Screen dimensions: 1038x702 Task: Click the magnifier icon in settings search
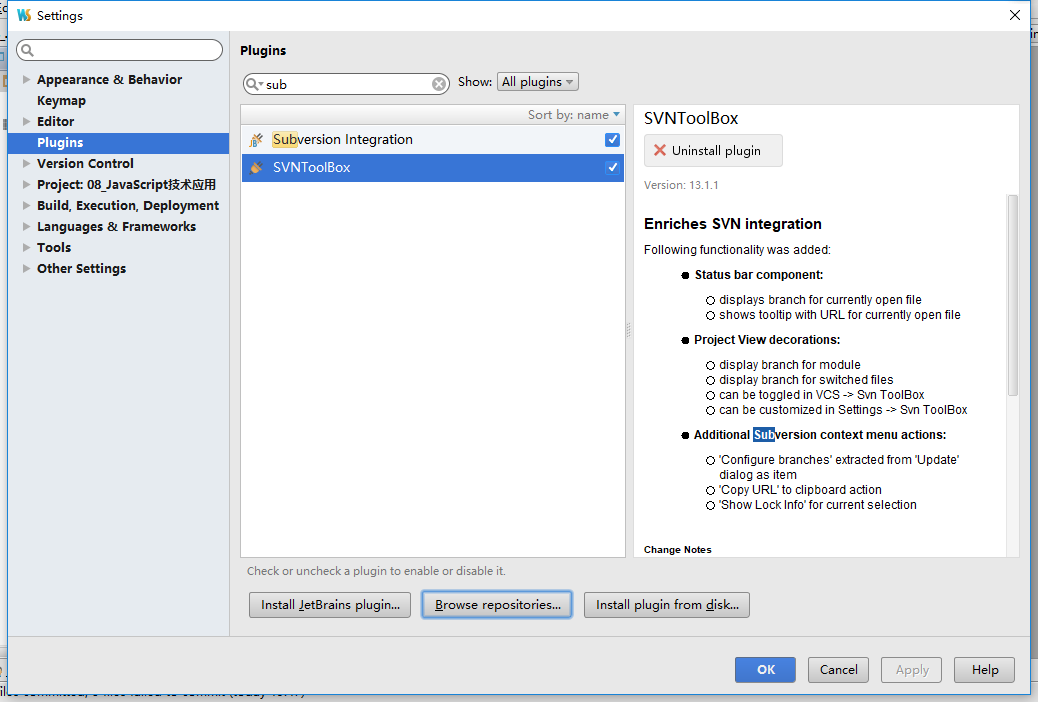(29, 49)
